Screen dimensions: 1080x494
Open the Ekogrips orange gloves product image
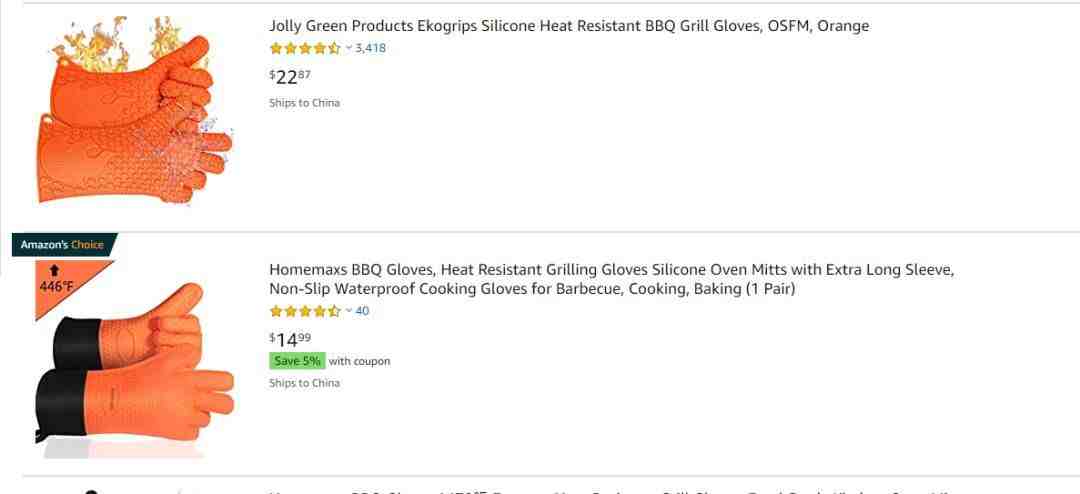click(x=132, y=110)
